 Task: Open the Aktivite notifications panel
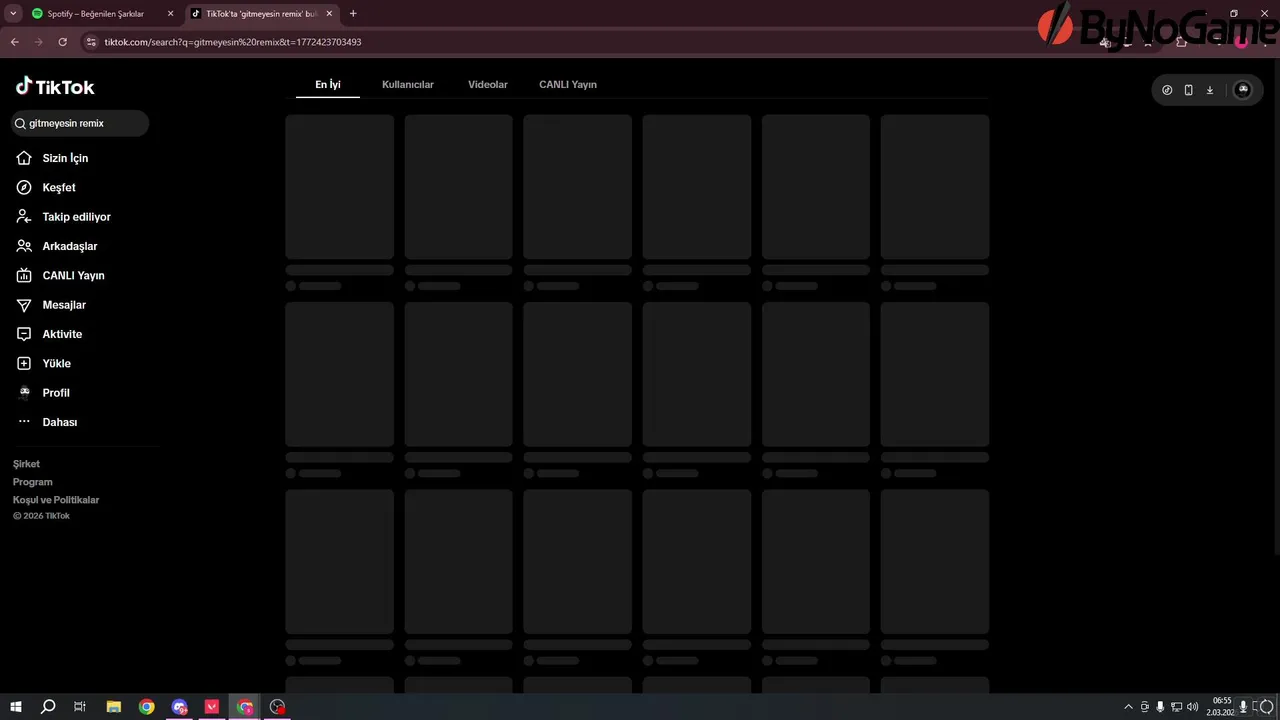[49, 334]
